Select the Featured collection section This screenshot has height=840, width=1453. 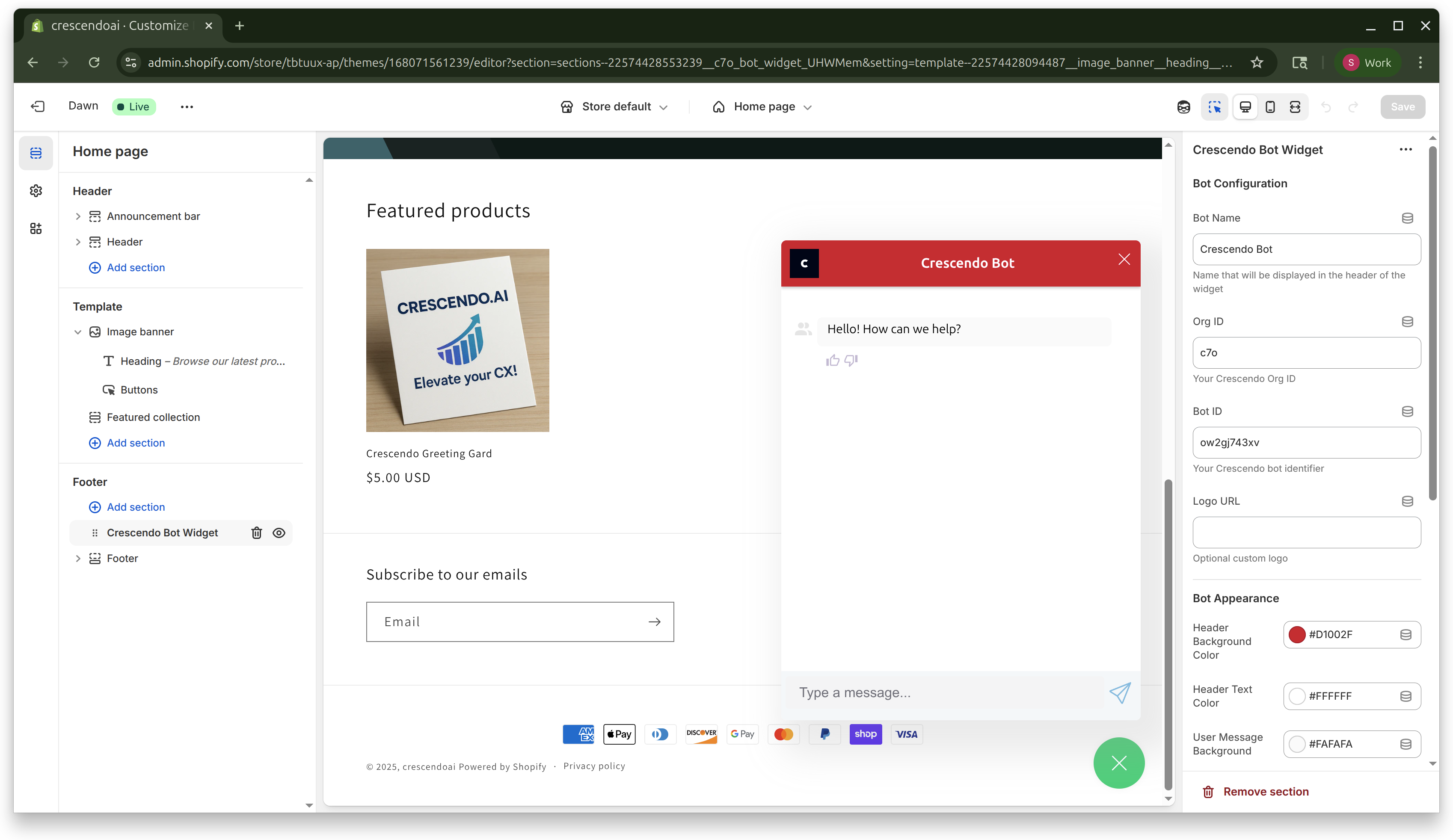[x=153, y=417]
